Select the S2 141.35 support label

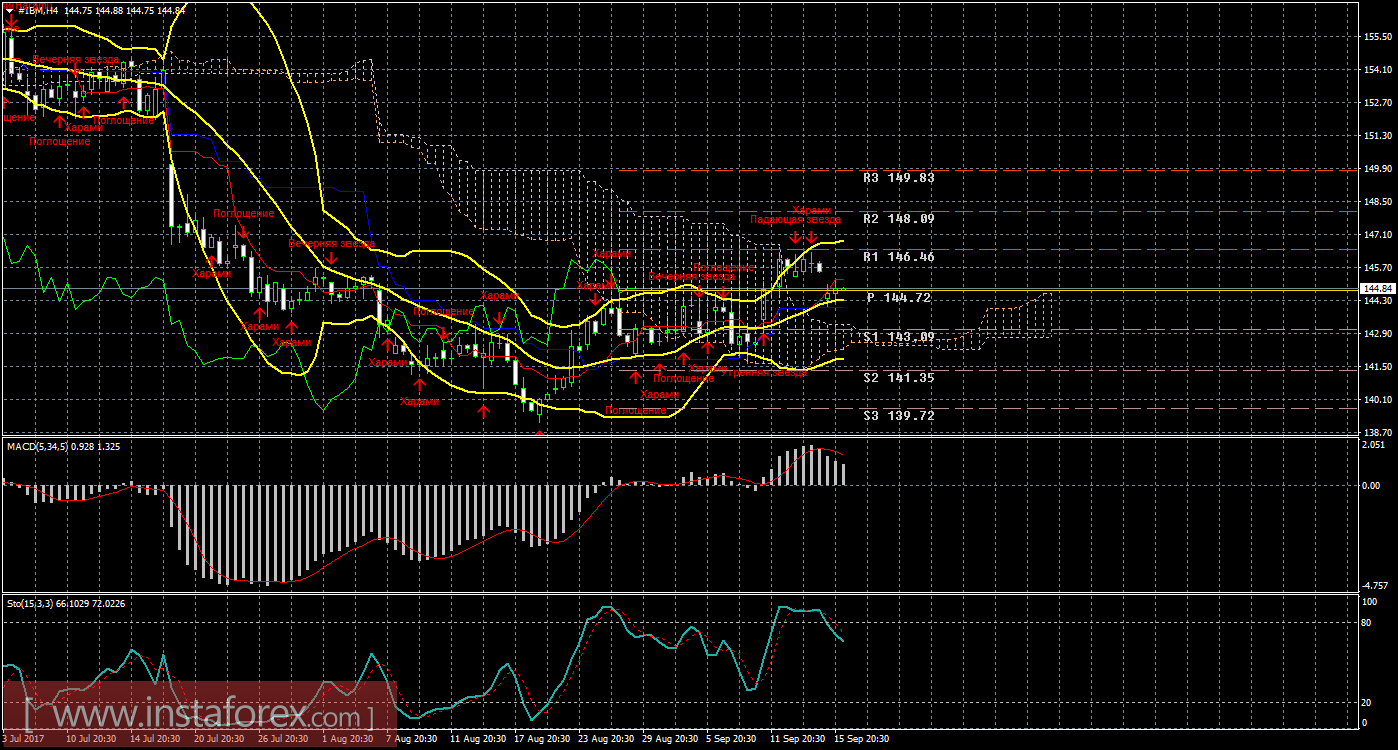pyautogui.click(x=898, y=377)
